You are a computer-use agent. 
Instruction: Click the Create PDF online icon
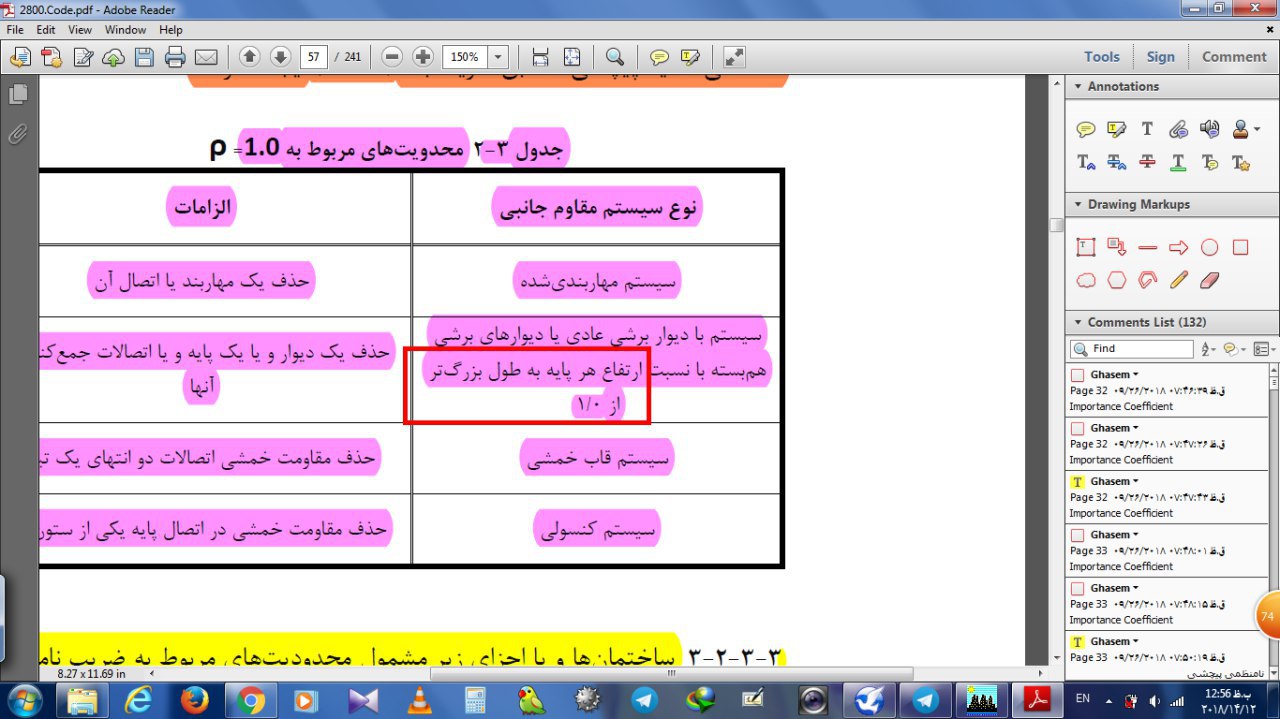[20, 57]
